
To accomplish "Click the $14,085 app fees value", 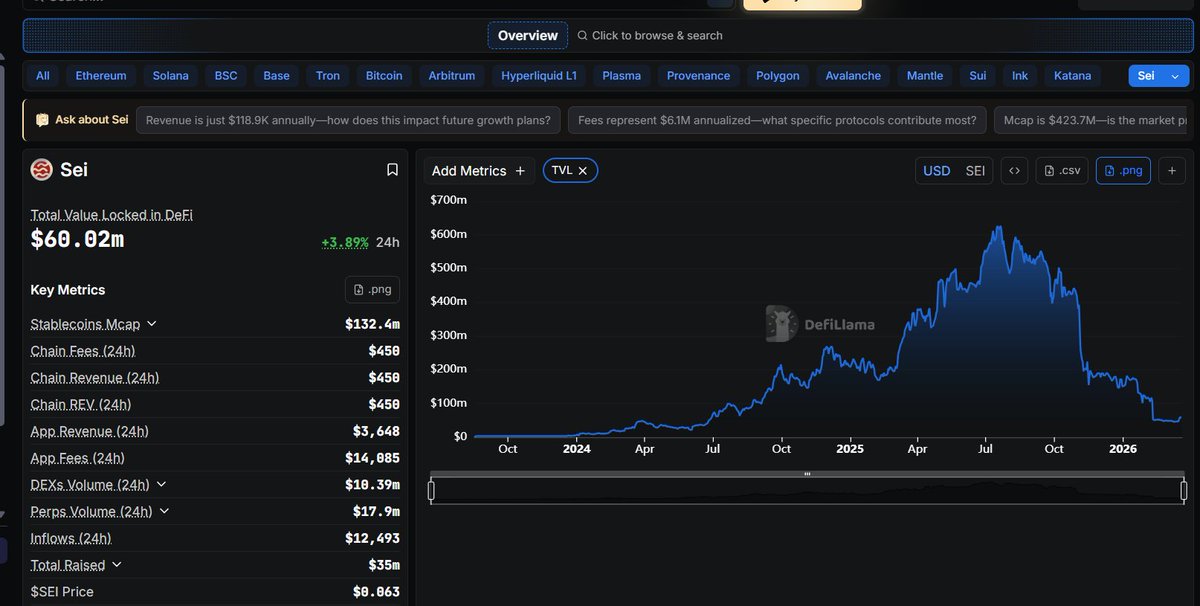I will (x=370, y=458).
